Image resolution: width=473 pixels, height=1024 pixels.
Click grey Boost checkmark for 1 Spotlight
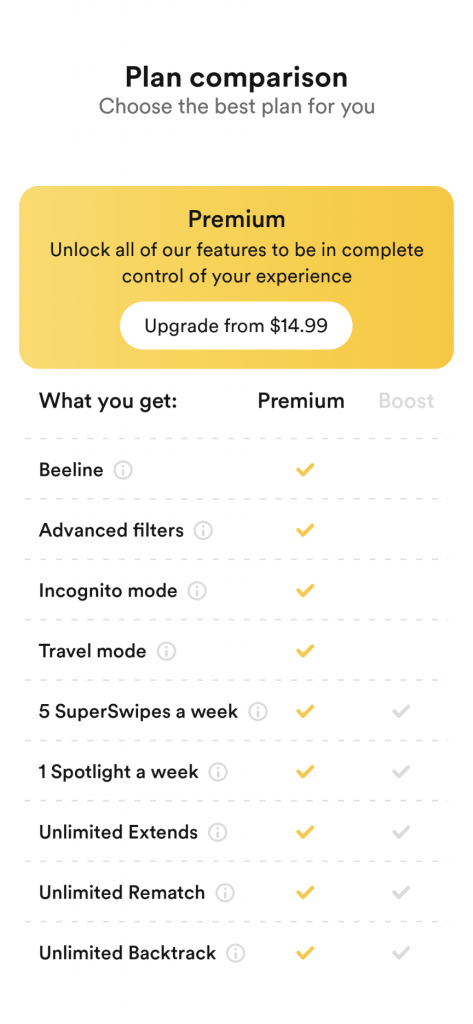tap(401, 772)
